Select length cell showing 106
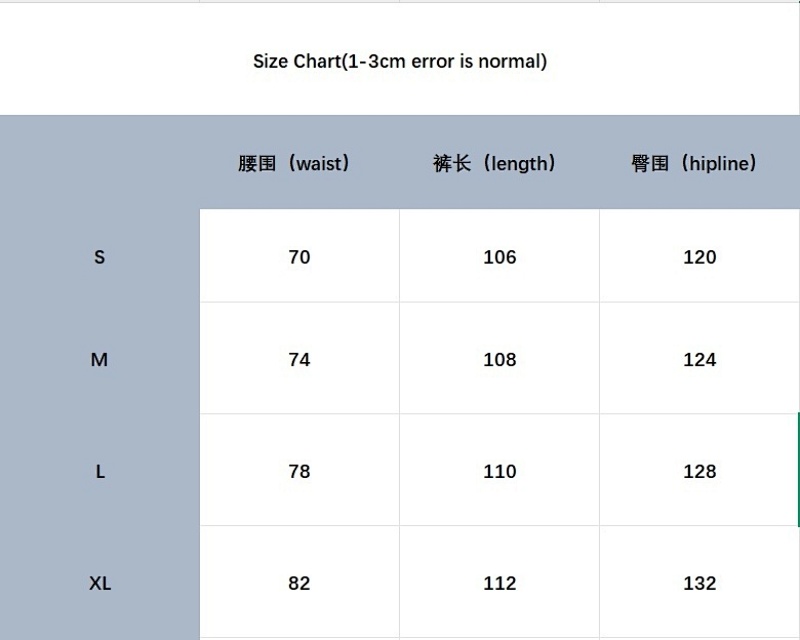 point(499,256)
